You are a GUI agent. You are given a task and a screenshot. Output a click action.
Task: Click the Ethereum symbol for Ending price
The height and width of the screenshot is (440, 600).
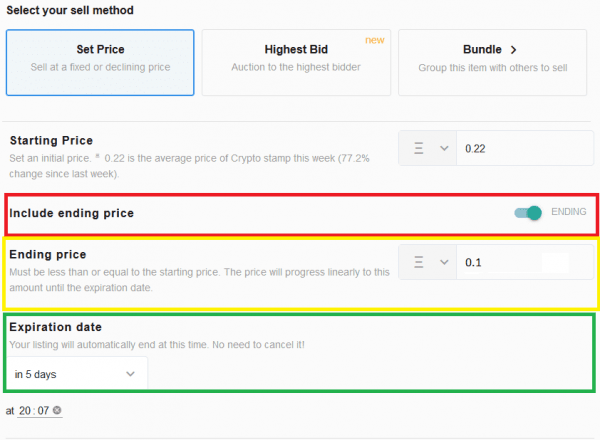tap(418, 262)
